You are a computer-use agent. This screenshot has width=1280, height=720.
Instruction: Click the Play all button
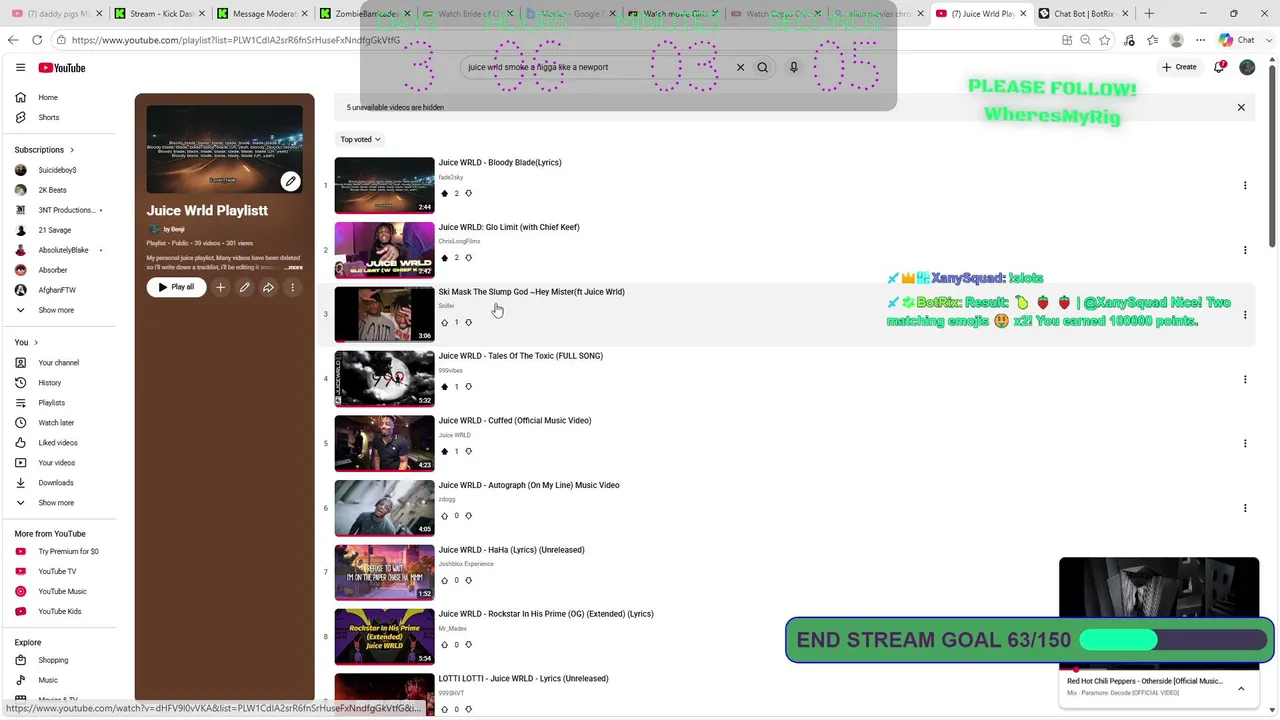(x=175, y=288)
